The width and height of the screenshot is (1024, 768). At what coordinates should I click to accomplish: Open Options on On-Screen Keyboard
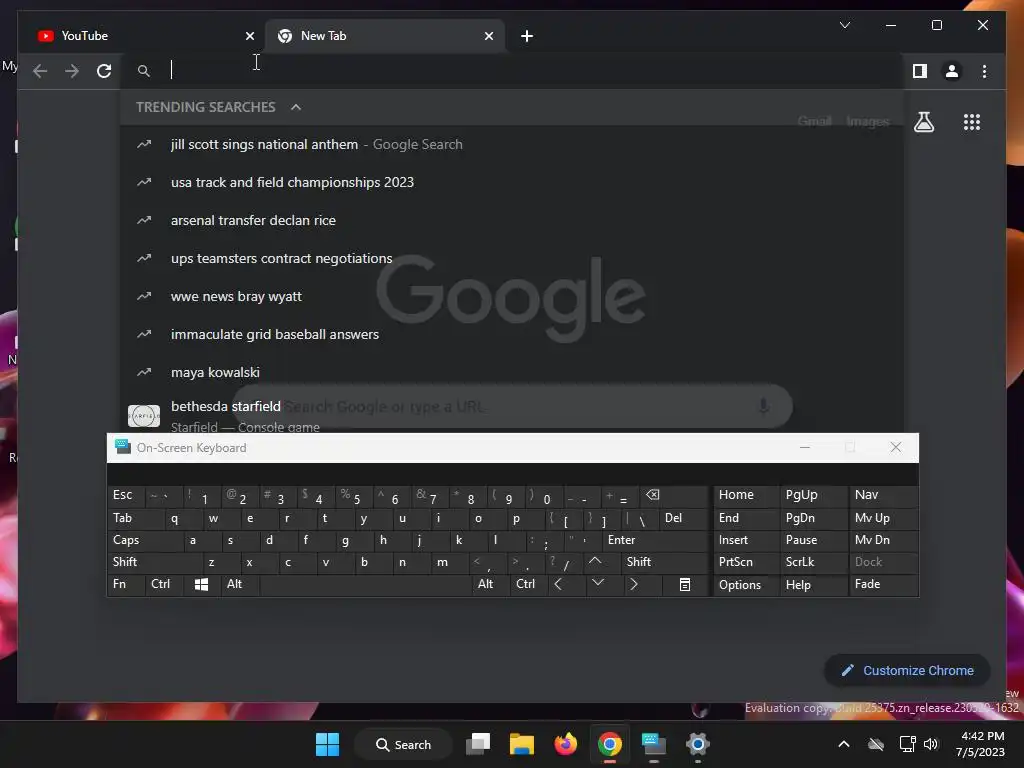(746, 584)
